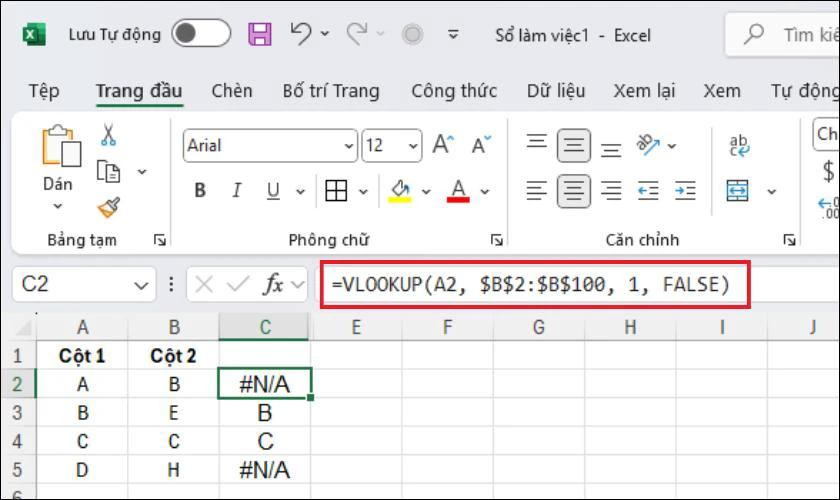Click the Align Left icon
The image size is (840, 500).
pos(536,191)
